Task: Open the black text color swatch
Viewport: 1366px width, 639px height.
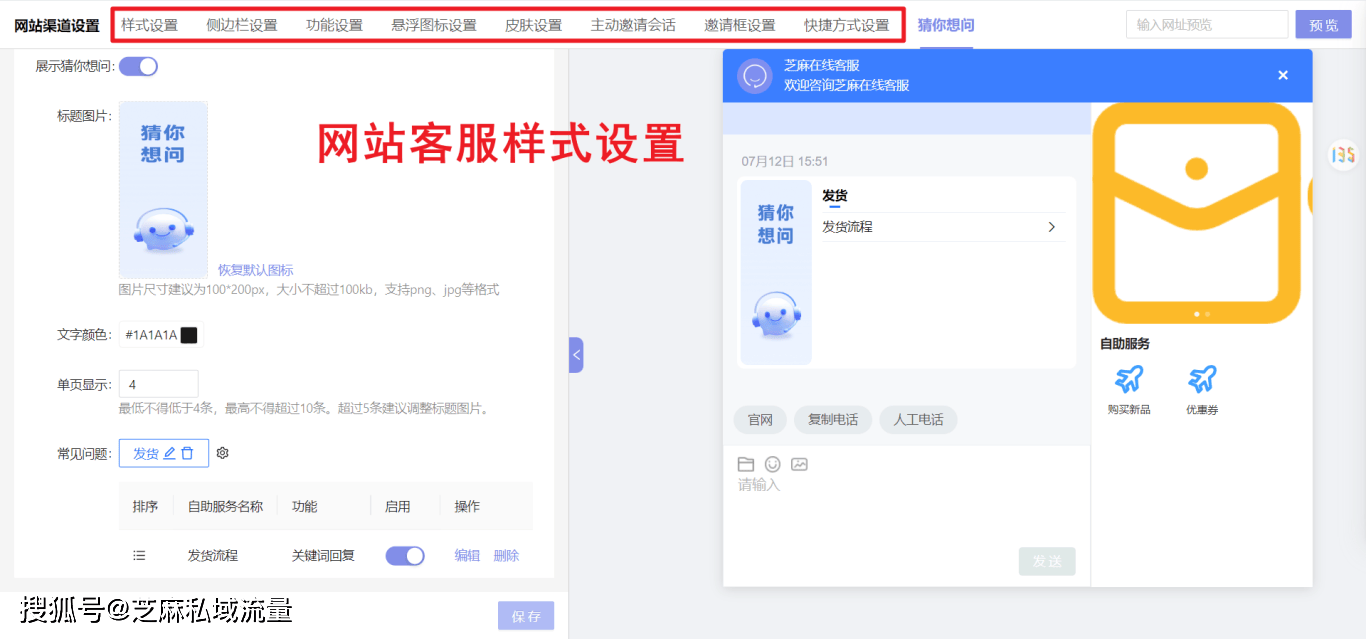Action: [188, 335]
